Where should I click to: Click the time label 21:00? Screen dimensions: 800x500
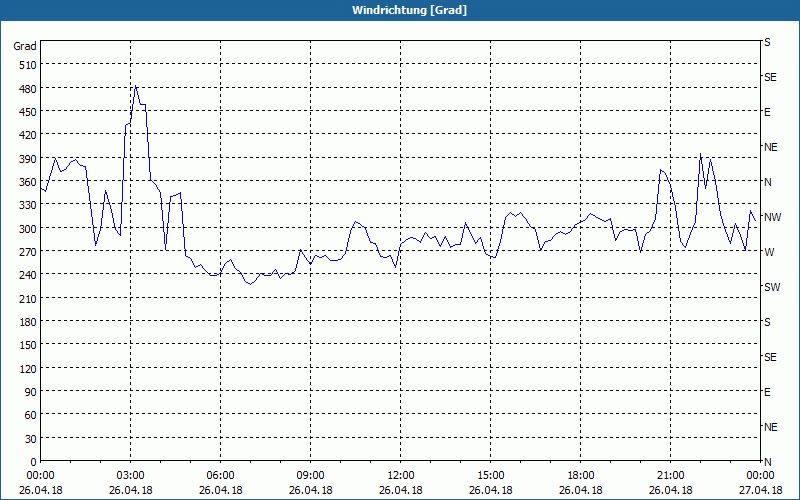(670, 476)
